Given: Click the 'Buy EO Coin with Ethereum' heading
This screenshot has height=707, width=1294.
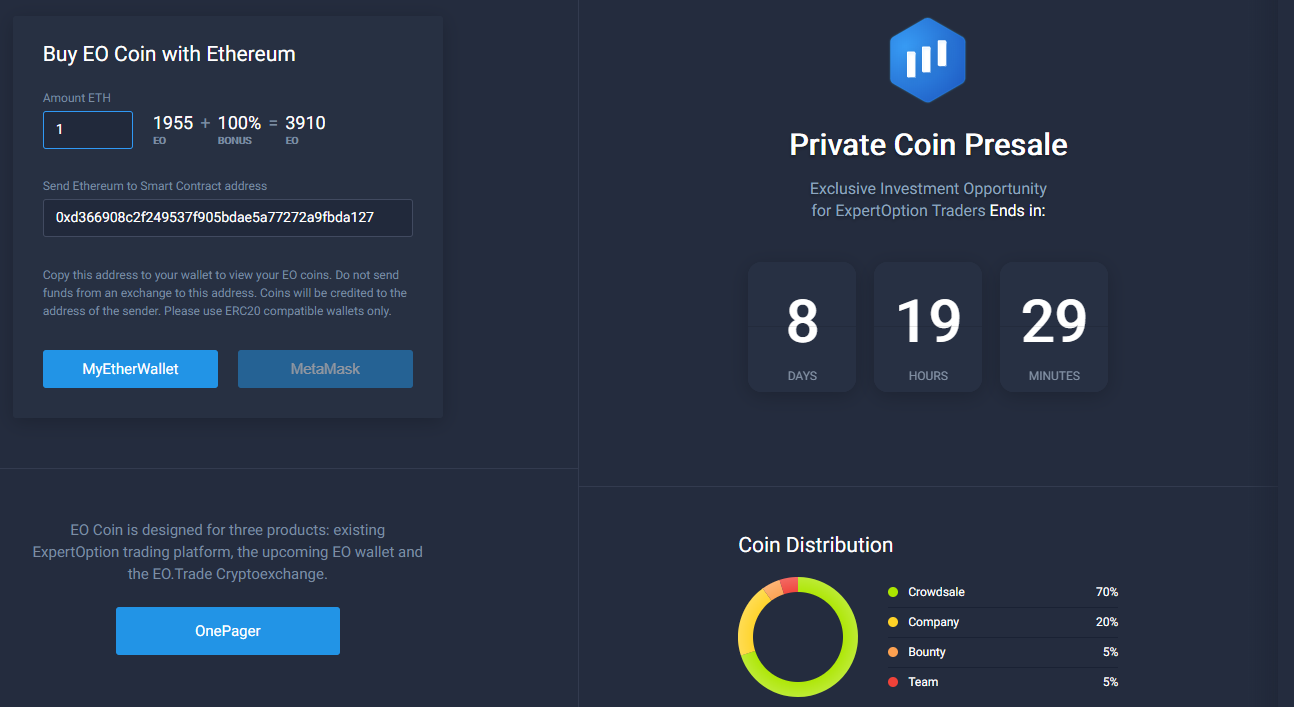Looking at the screenshot, I should (x=169, y=54).
